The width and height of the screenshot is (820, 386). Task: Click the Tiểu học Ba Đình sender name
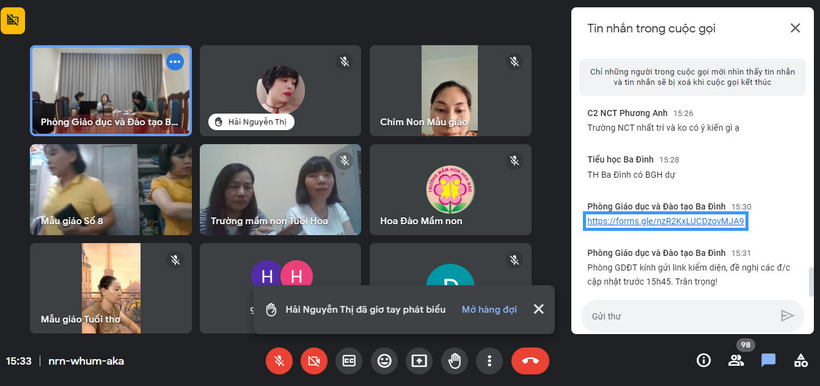[x=620, y=160]
